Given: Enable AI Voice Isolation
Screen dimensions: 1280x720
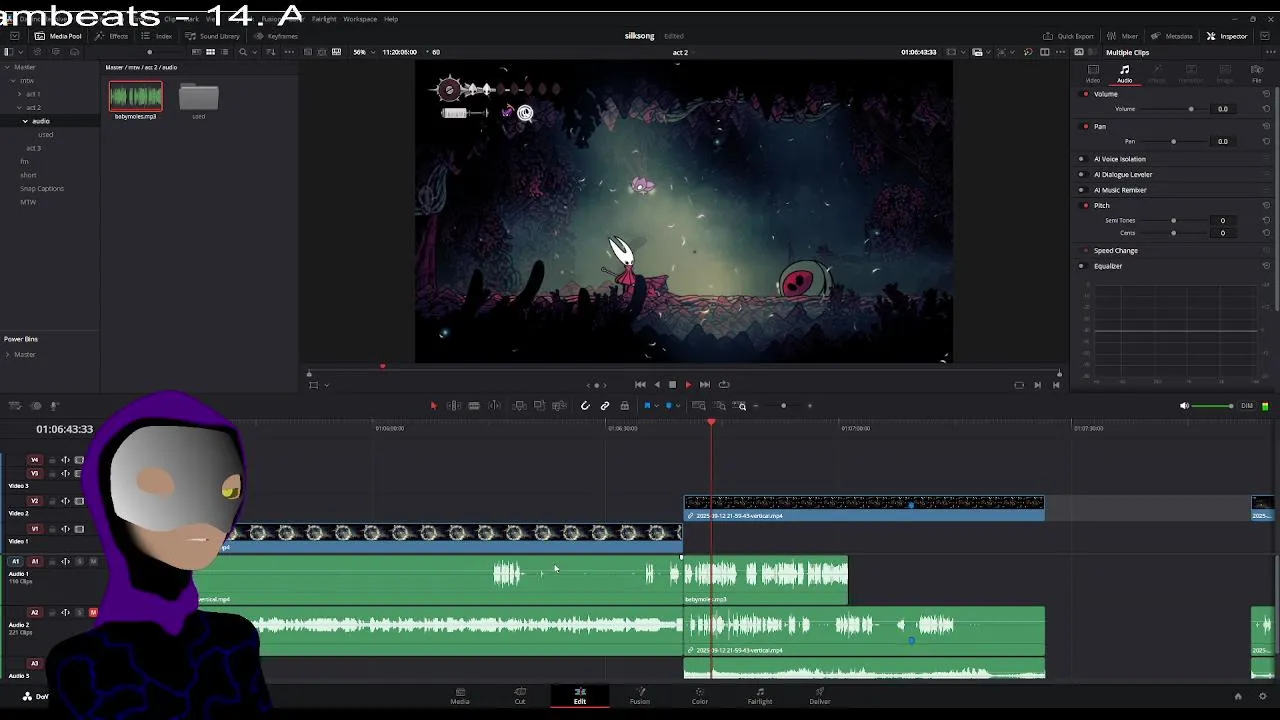Looking at the screenshot, I should pos(1081,159).
